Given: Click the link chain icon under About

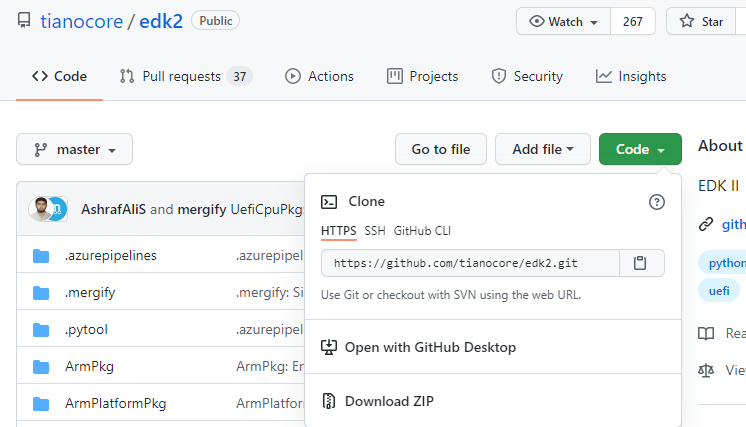Looking at the screenshot, I should click(706, 224).
